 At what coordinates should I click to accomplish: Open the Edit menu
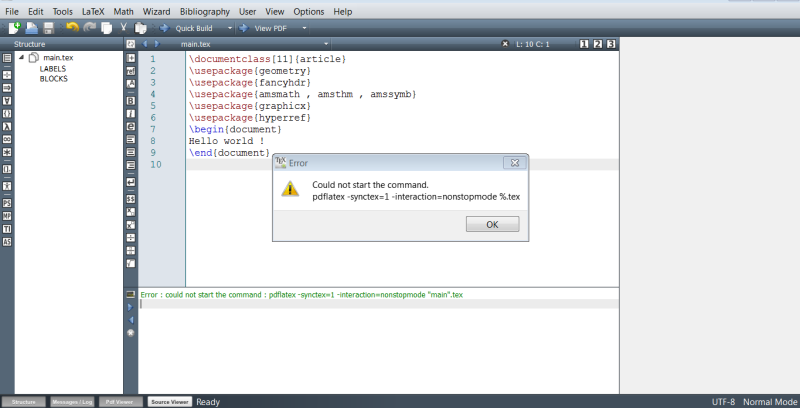(x=36, y=11)
